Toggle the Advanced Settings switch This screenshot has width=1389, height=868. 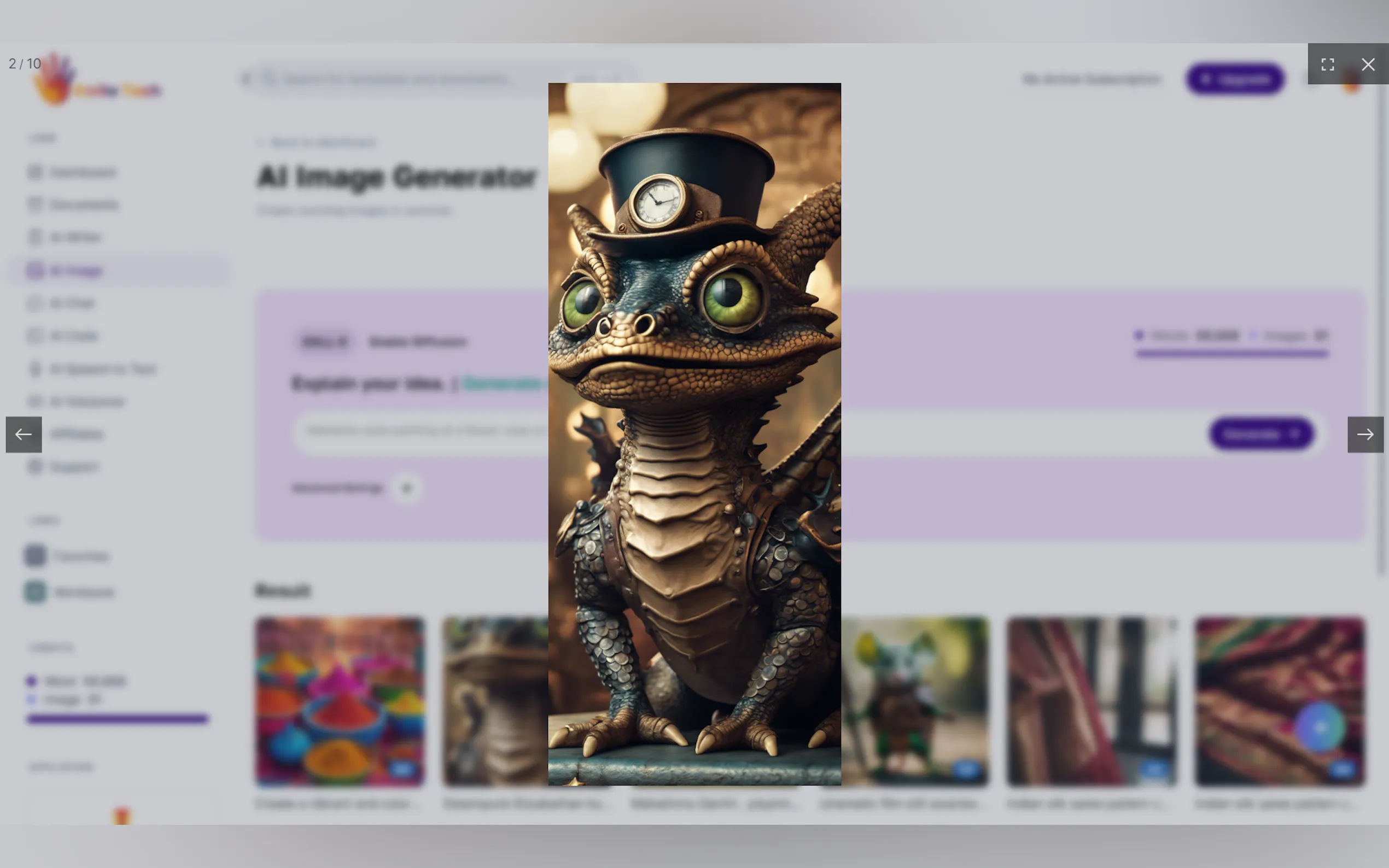406,489
